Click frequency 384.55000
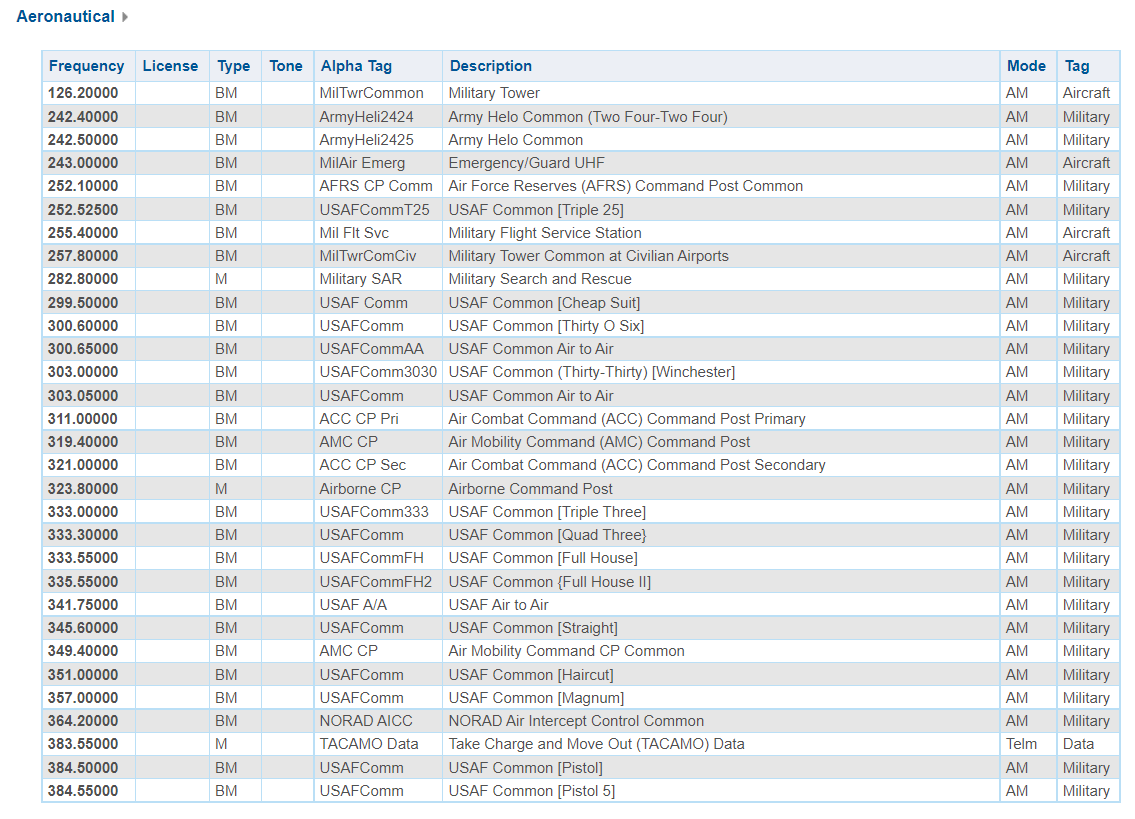1135x819 pixels. [x=83, y=791]
